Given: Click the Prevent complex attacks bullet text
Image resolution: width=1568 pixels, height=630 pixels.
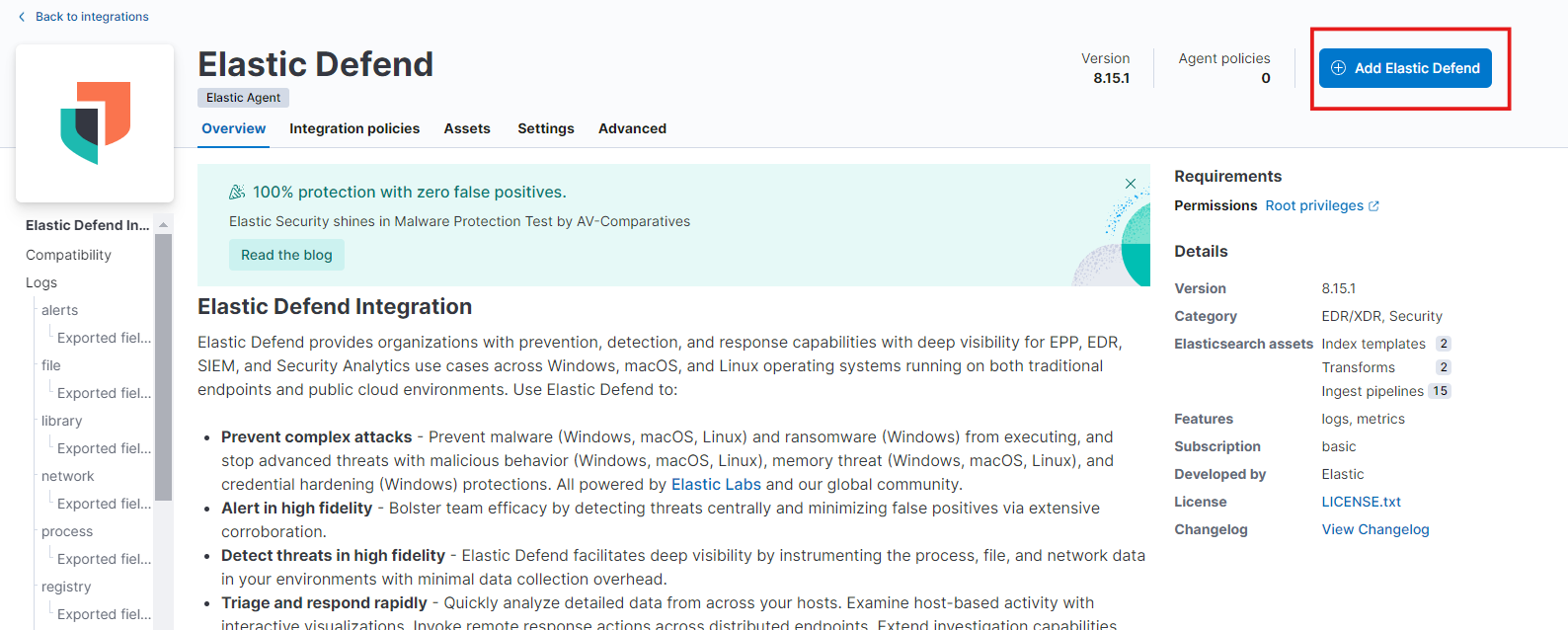Looking at the screenshot, I should coord(316,436).
